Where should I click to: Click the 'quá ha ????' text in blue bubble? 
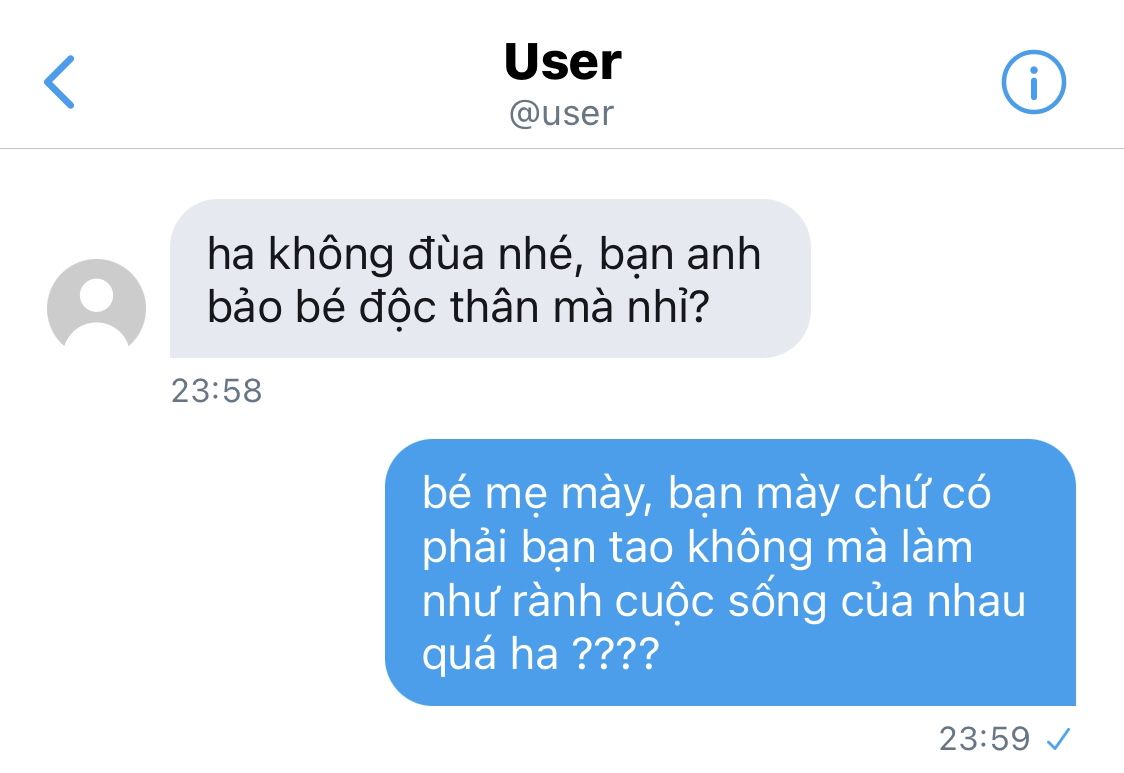coord(540,654)
